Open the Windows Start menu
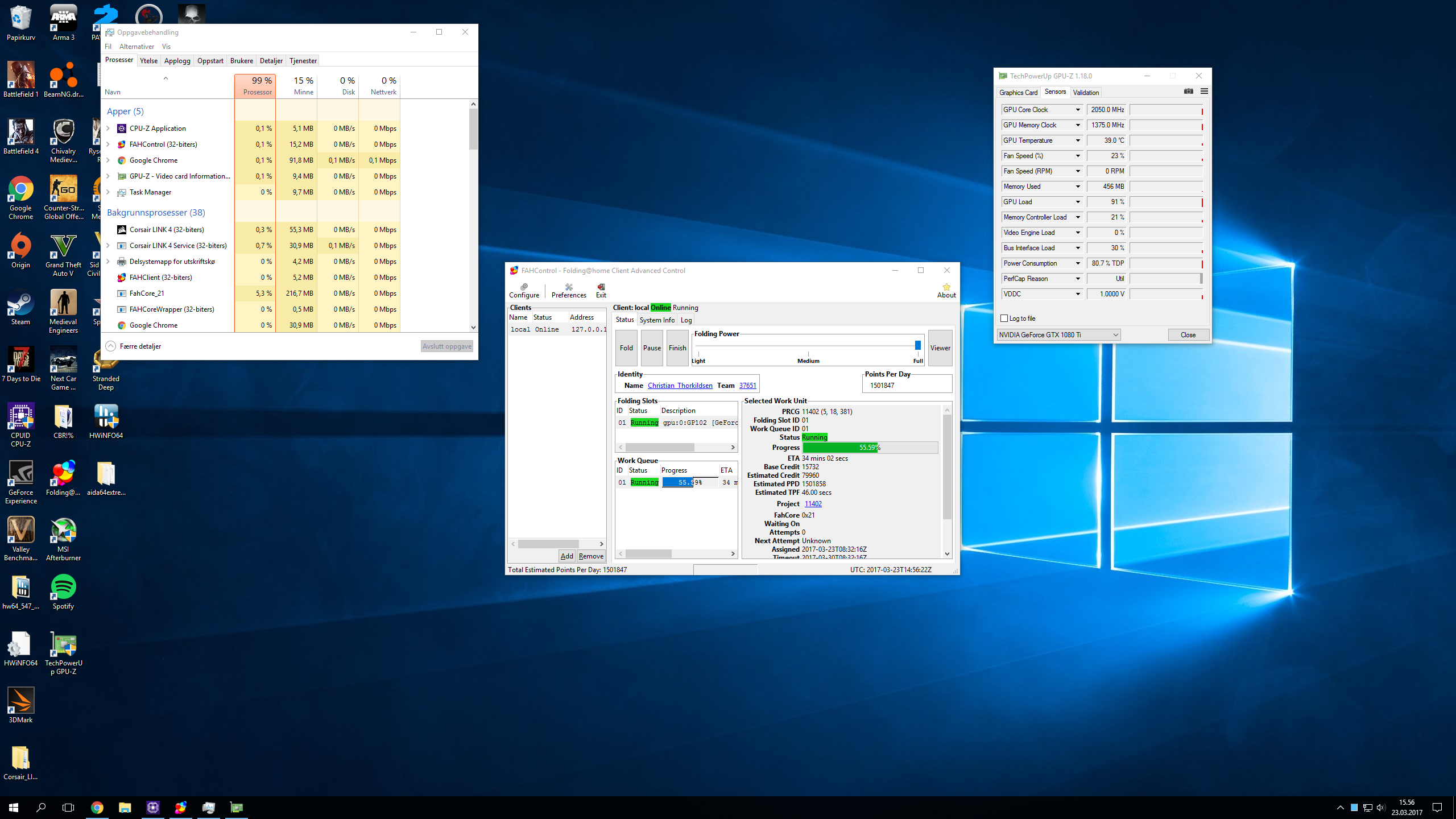 pos(14,807)
